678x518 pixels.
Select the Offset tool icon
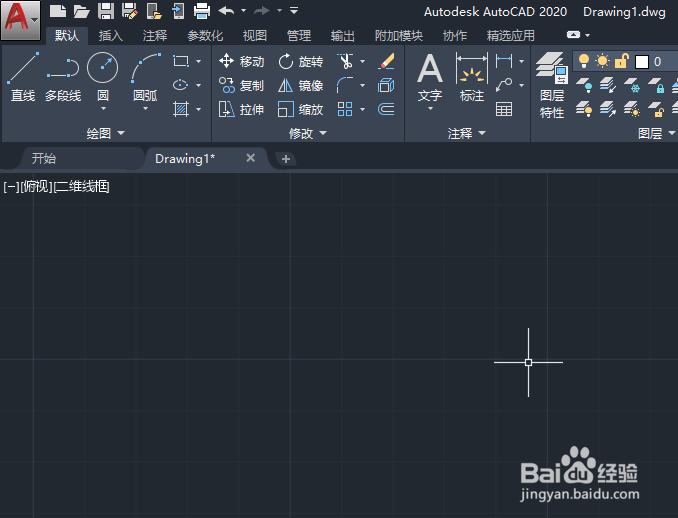pos(386,109)
